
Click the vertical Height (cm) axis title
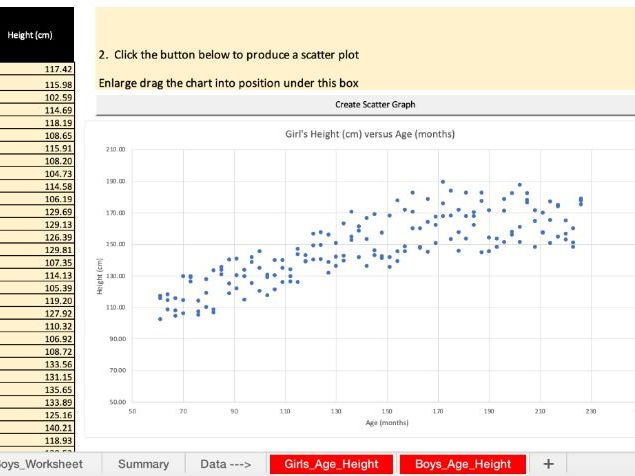click(100, 276)
